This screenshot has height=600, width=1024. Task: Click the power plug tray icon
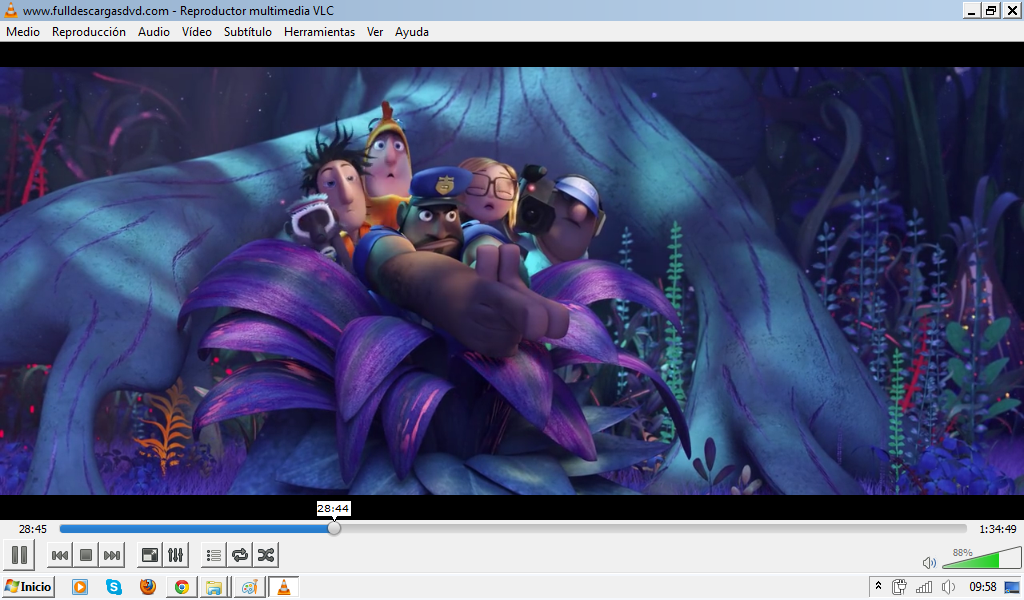click(899, 587)
